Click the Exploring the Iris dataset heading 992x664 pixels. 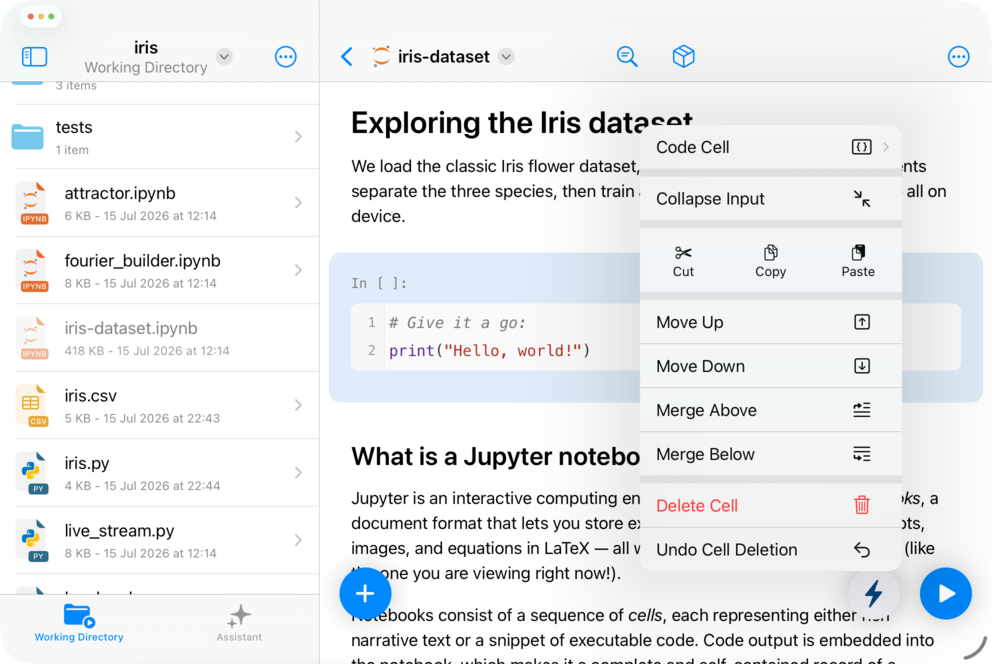pyautogui.click(x=522, y=123)
